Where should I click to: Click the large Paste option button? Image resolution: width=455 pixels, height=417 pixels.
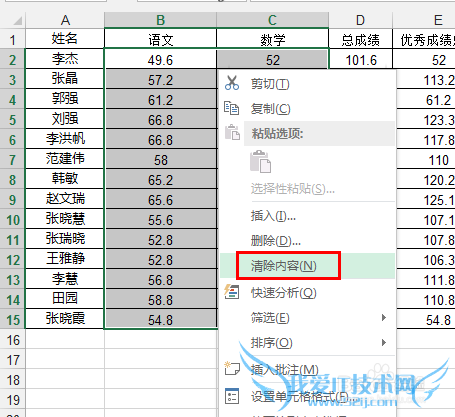pyautogui.click(x=260, y=161)
